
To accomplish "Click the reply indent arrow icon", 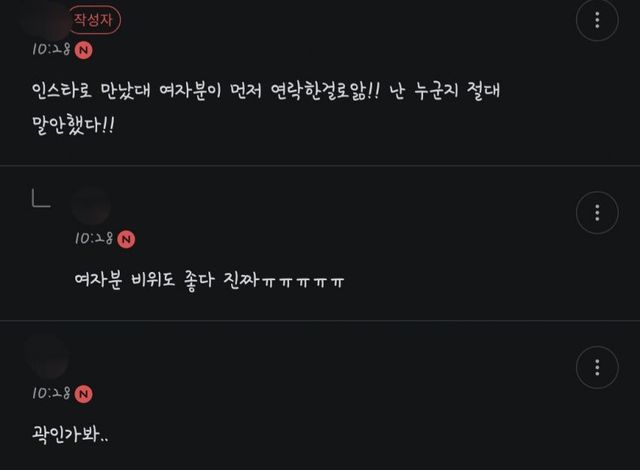I will point(40,198).
